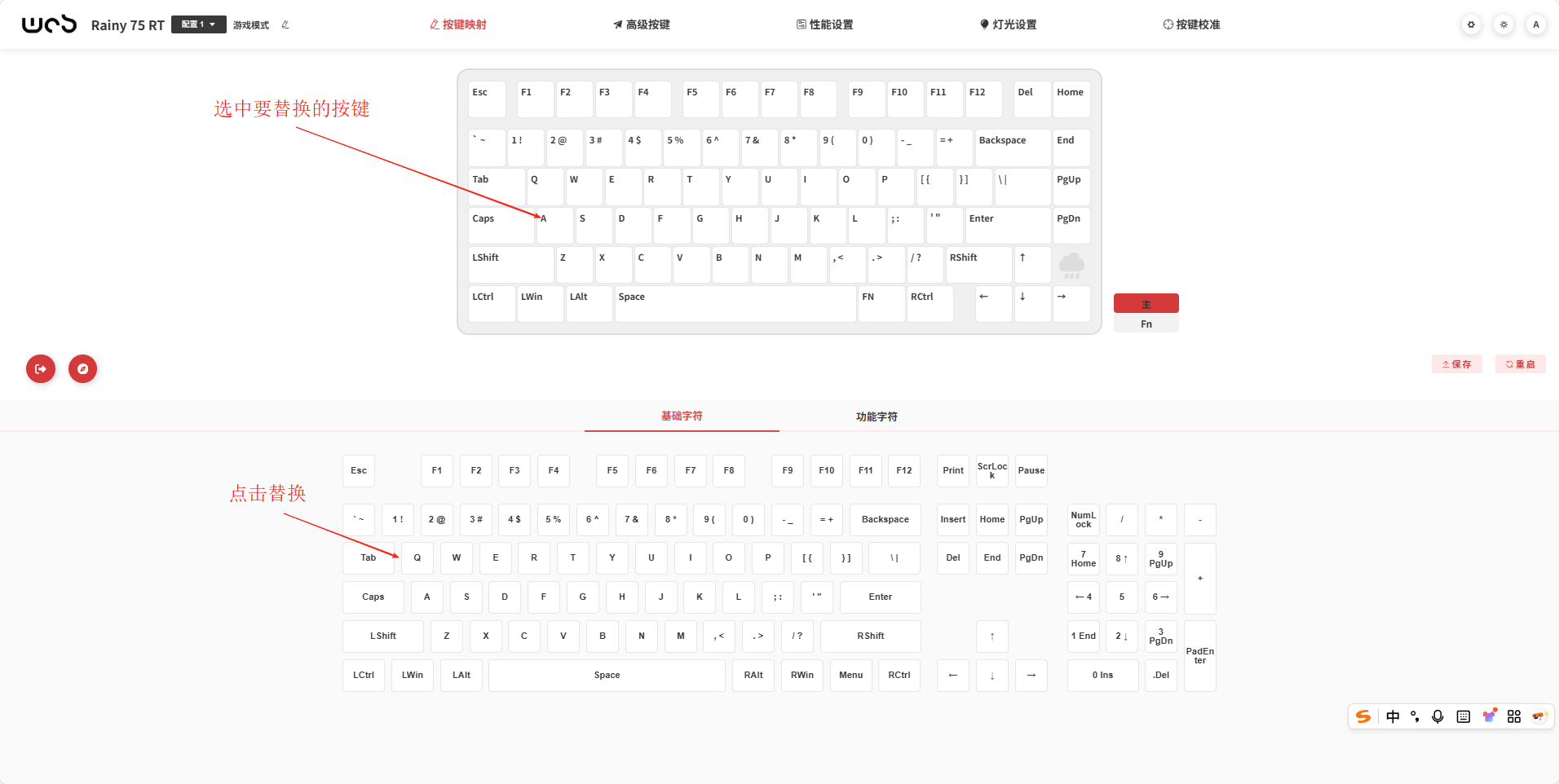The width and height of the screenshot is (1559, 784).
Task: Open the soft keyboard icon in IME bar
Action: point(1464,716)
